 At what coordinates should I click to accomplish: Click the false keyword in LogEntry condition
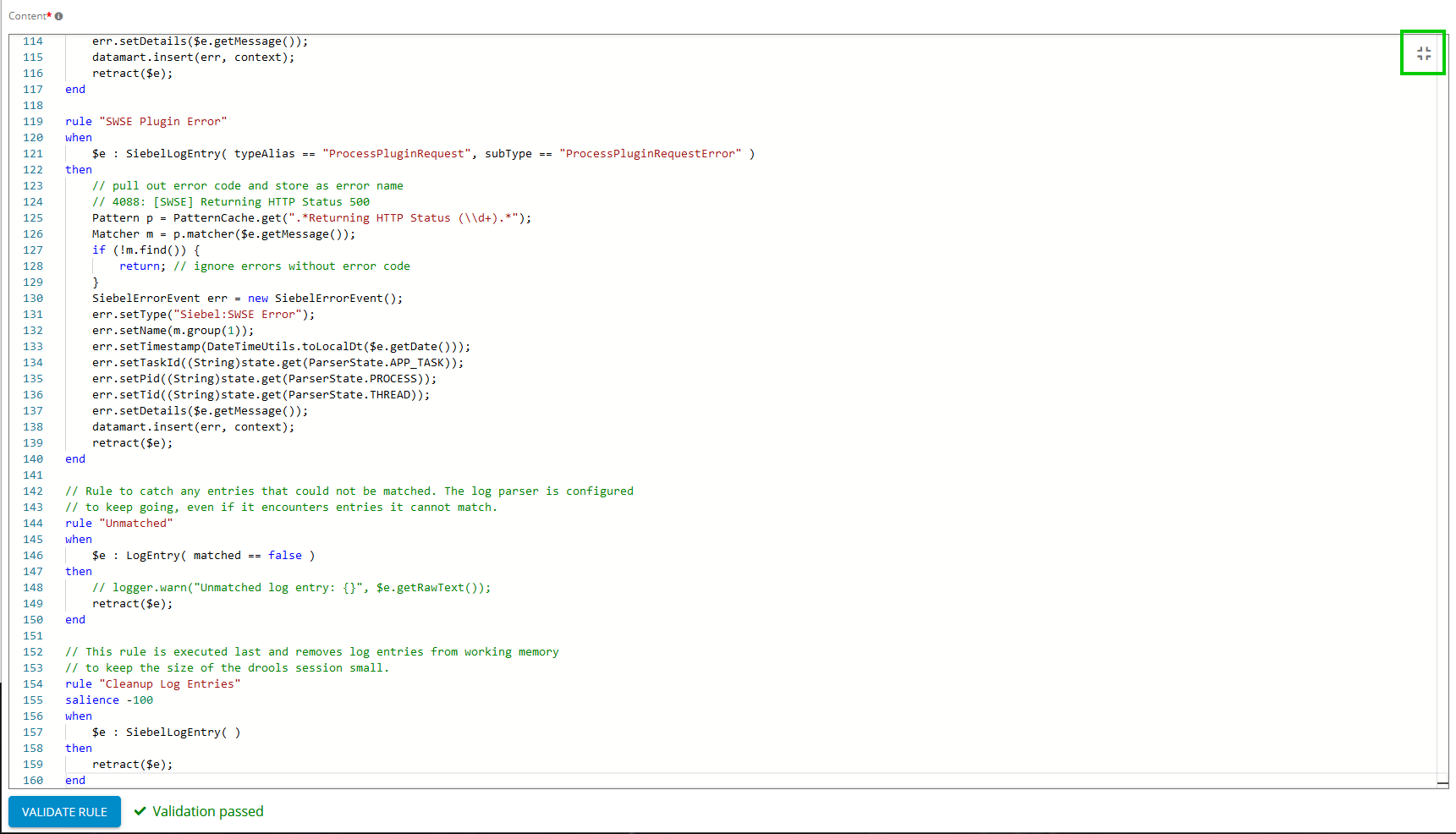284,556
